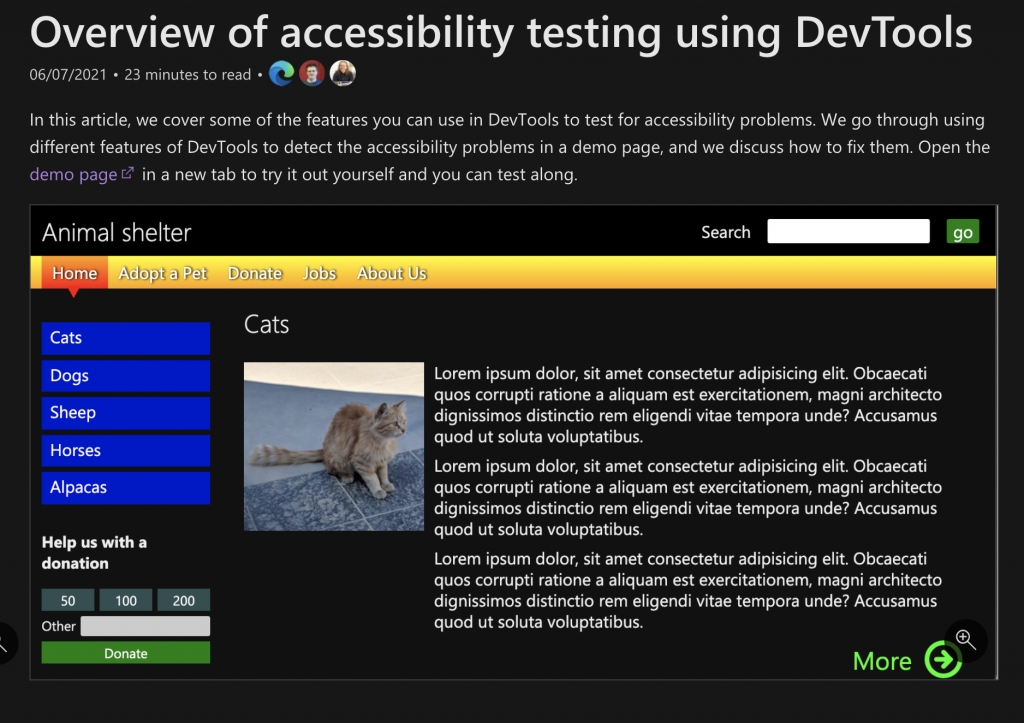Click the Microsoft Edge contributor avatar
Viewport: 1024px width, 723px height.
click(281, 73)
